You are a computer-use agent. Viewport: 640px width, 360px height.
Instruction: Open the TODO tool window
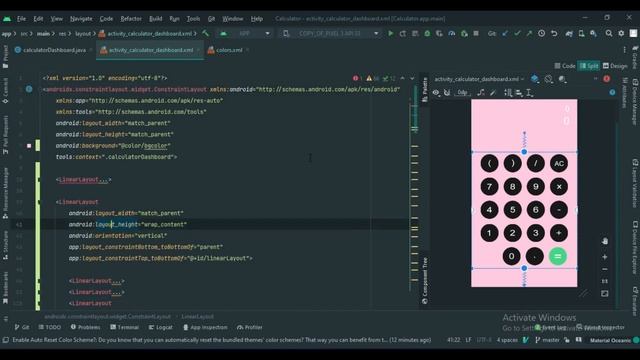click(x=49, y=327)
